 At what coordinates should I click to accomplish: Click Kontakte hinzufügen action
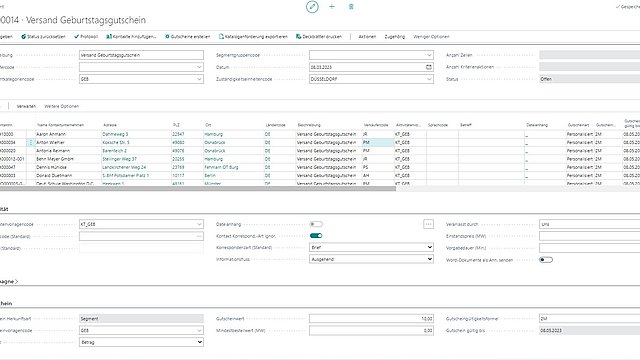tap(131, 36)
